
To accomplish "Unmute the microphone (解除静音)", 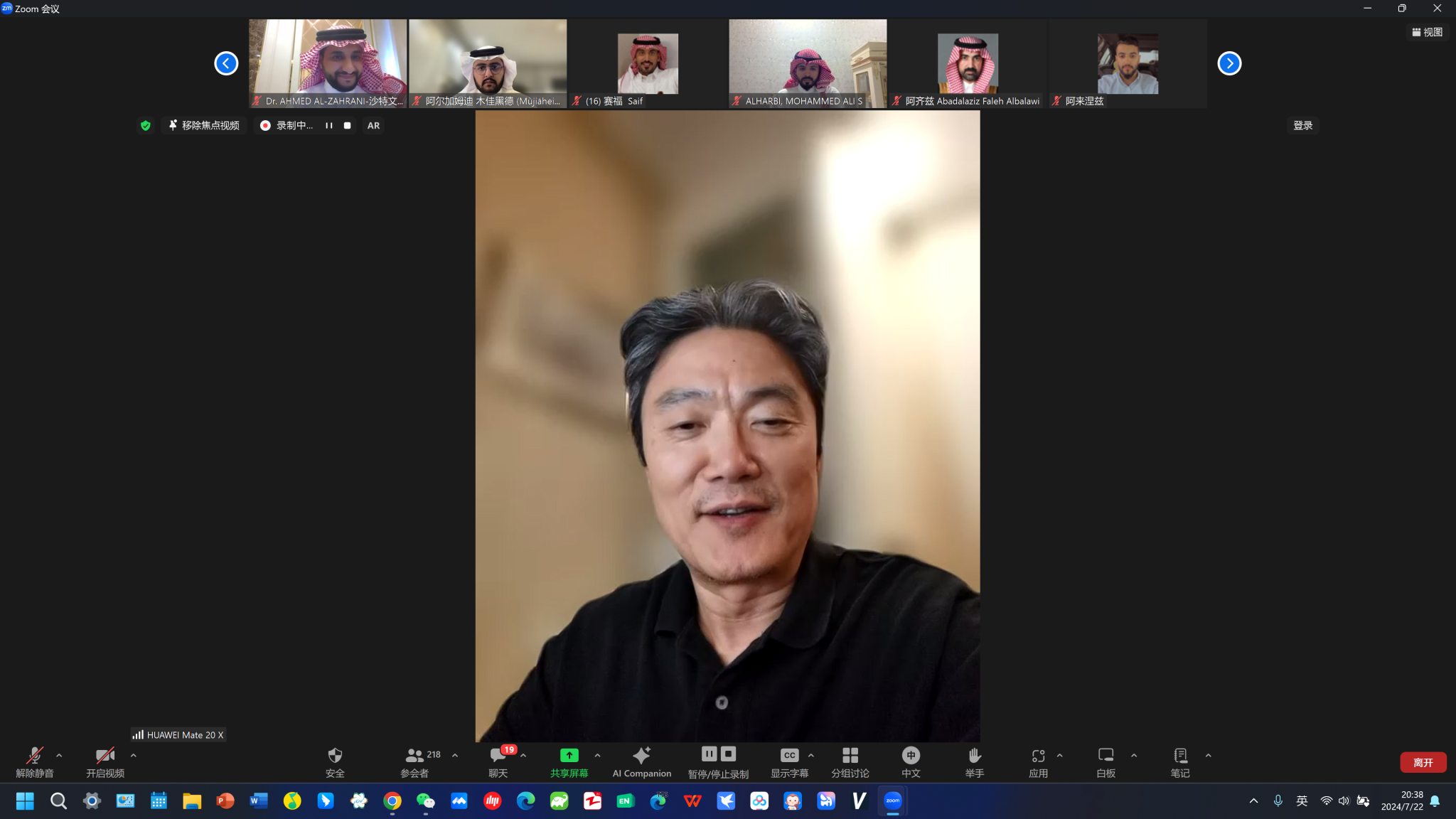I will coord(34,761).
